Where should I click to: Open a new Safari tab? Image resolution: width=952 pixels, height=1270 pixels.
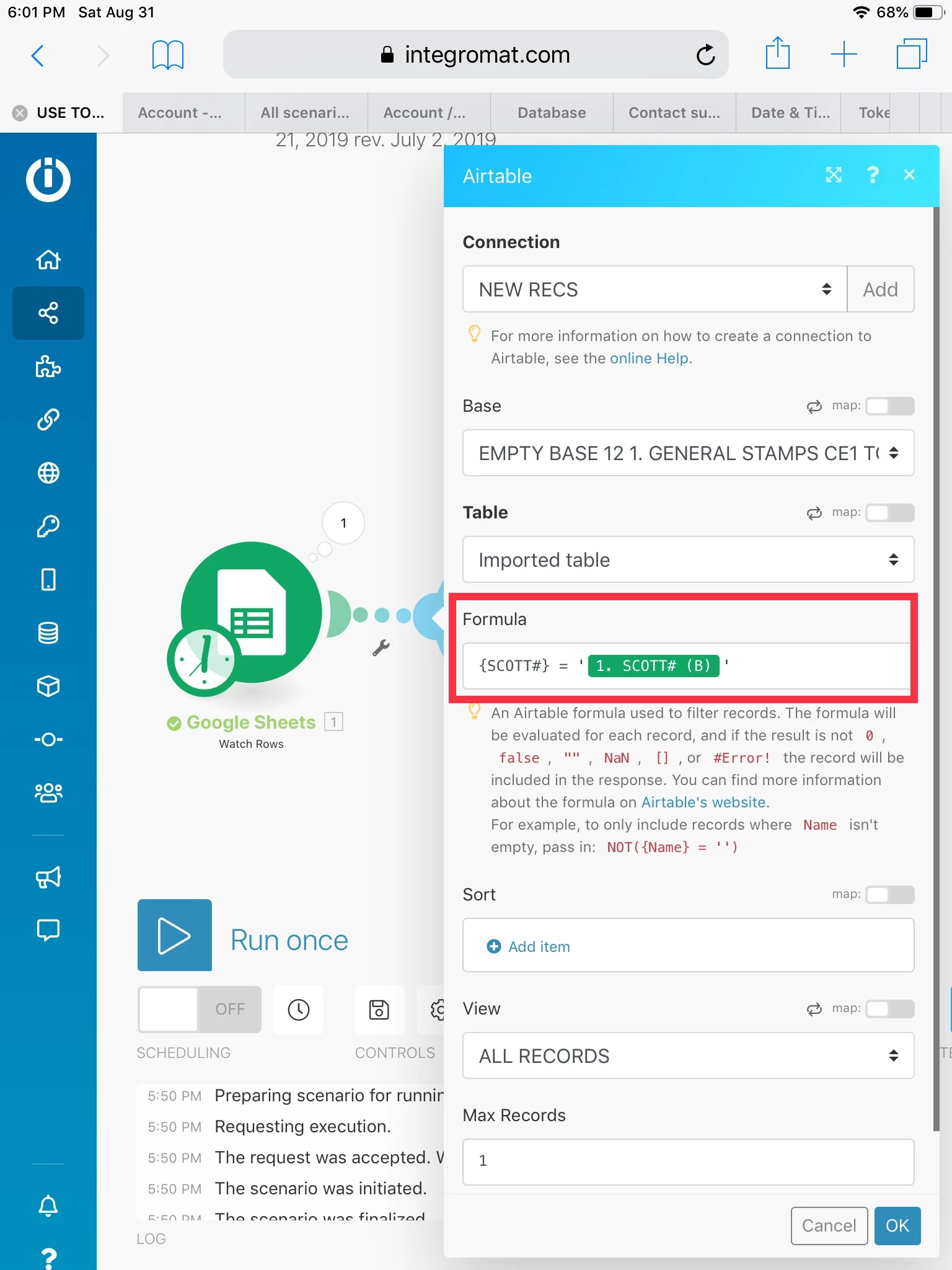point(844,55)
